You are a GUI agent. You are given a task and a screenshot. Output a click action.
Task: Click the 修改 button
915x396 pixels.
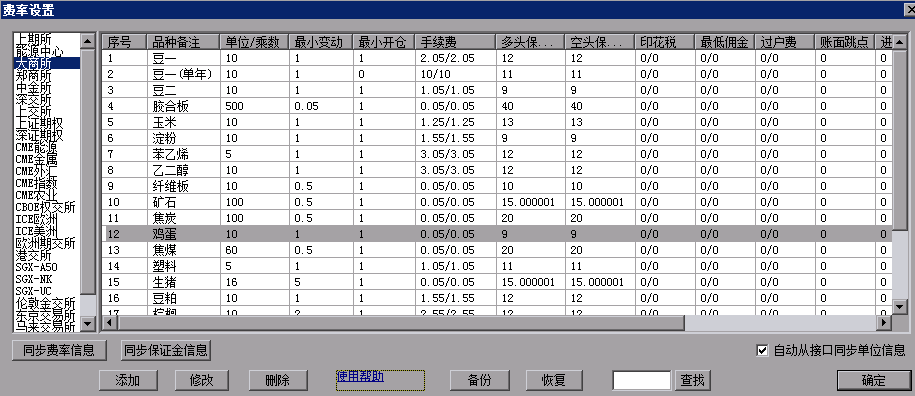tap(202, 380)
